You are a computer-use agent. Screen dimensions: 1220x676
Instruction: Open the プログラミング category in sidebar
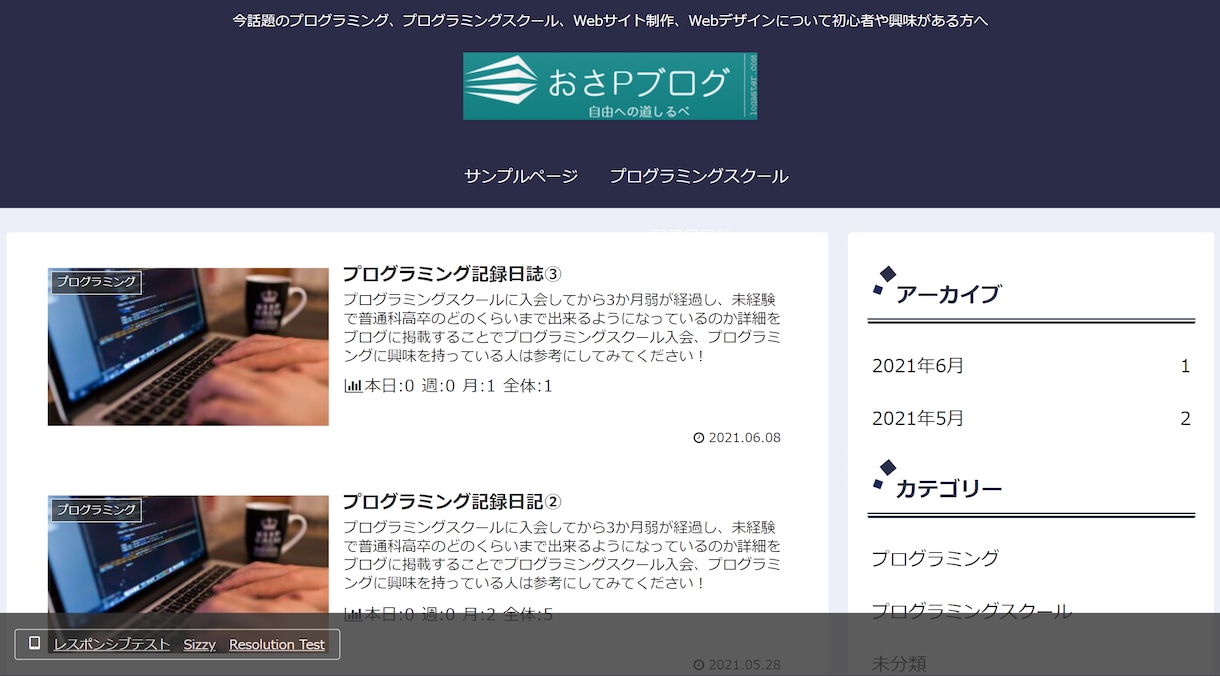(935, 558)
